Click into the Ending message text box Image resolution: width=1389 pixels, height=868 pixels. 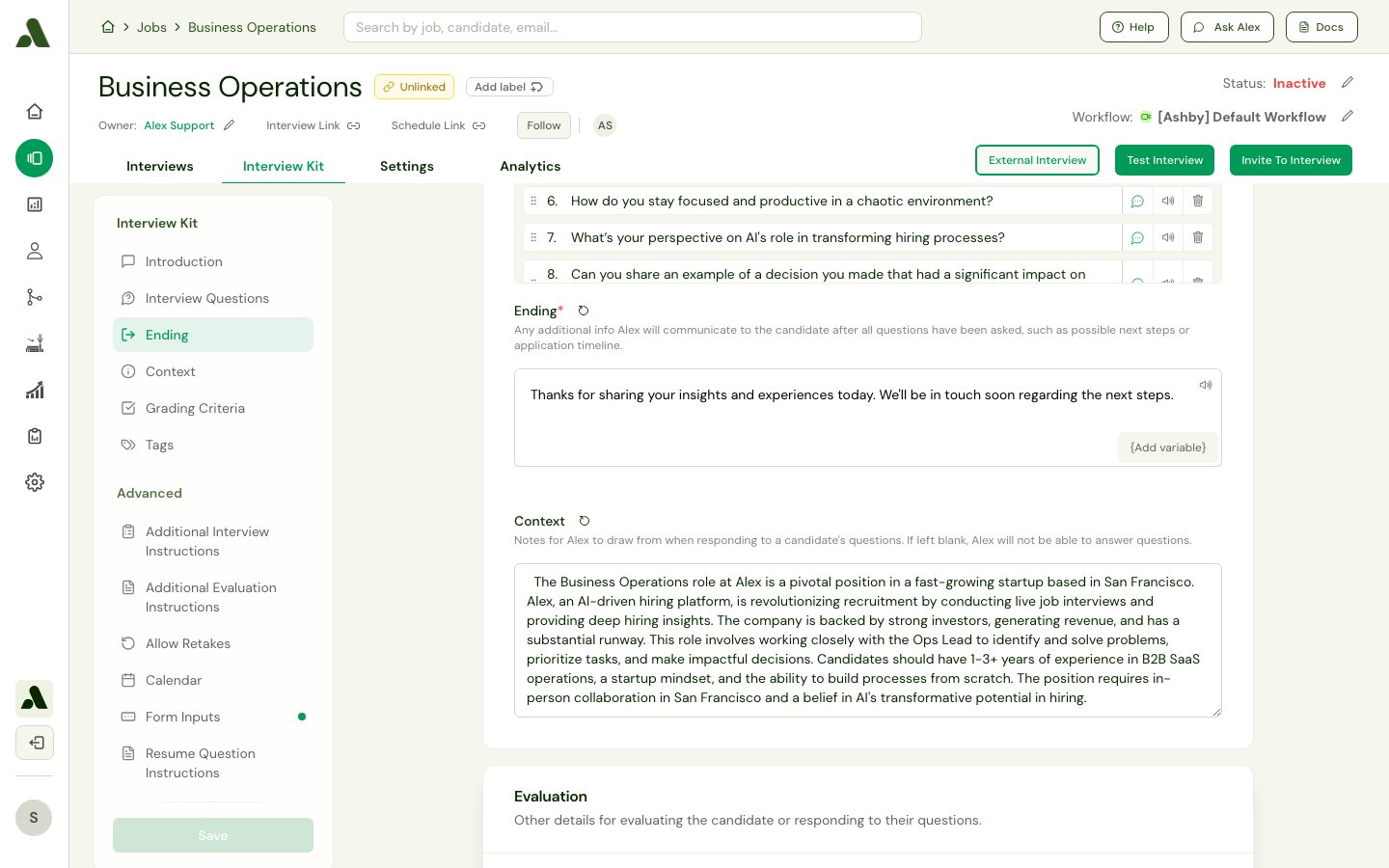(868, 418)
